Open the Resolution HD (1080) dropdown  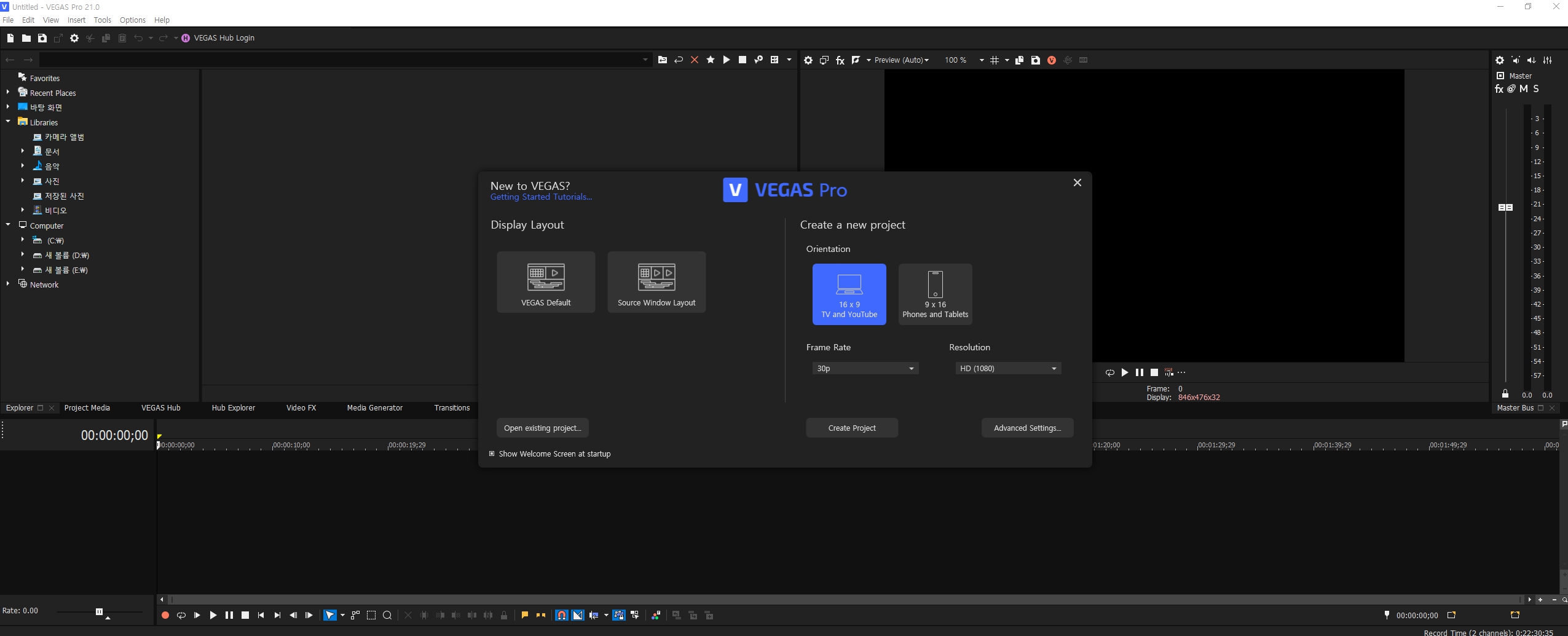tap(1008, 368)
